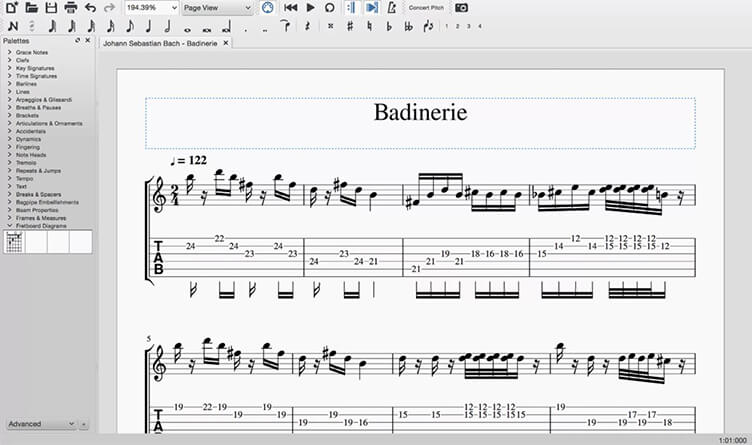This screenshot has width=752, height=445.
Task: Add a tie to the note
Action: point(285,26)
